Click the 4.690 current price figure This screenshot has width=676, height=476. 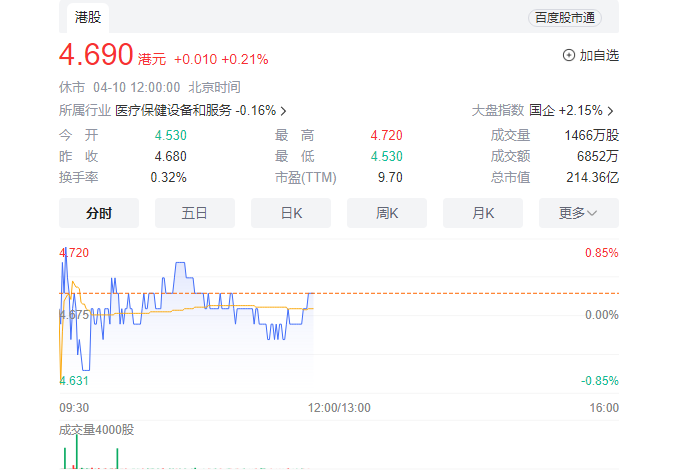(96, 55)
